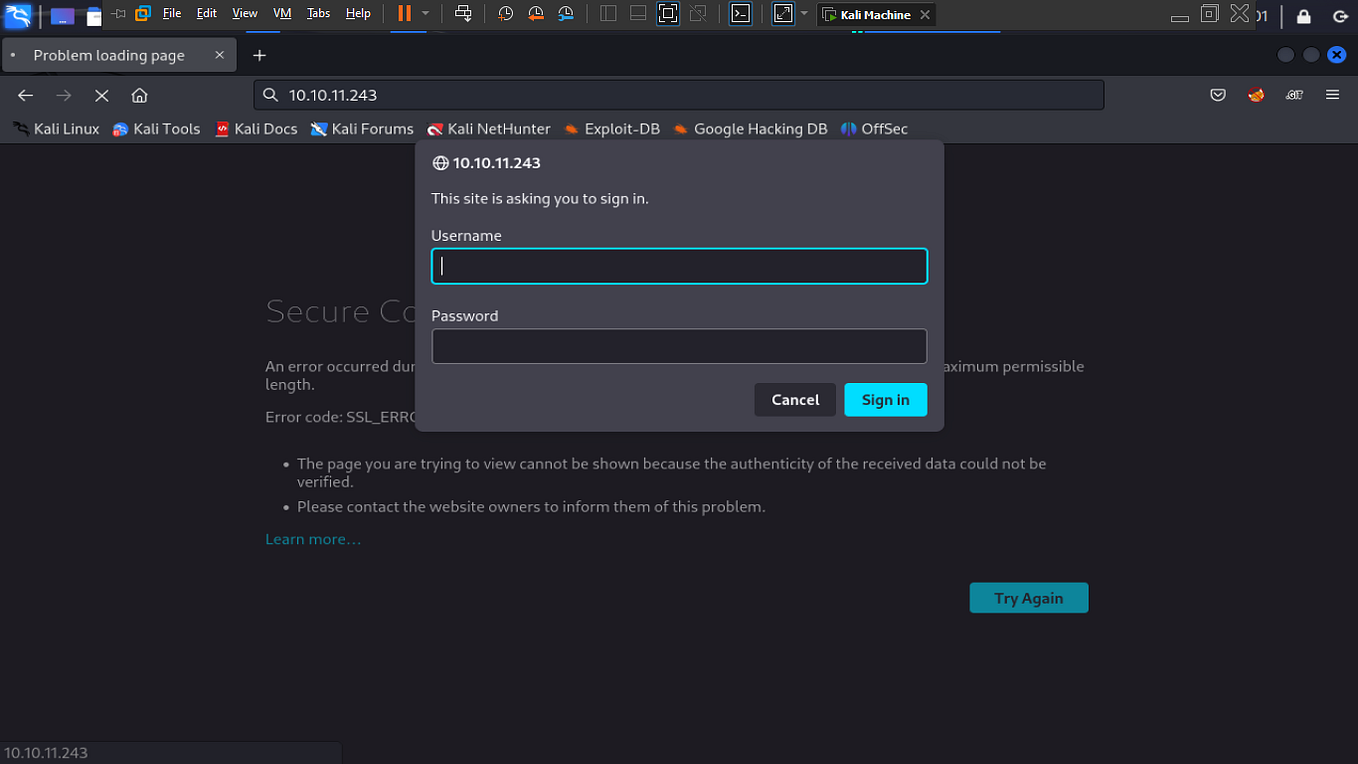Expand the fullscreen options dropdown arrow
This screenshot has width=1358, height=764.
(804, 14)
